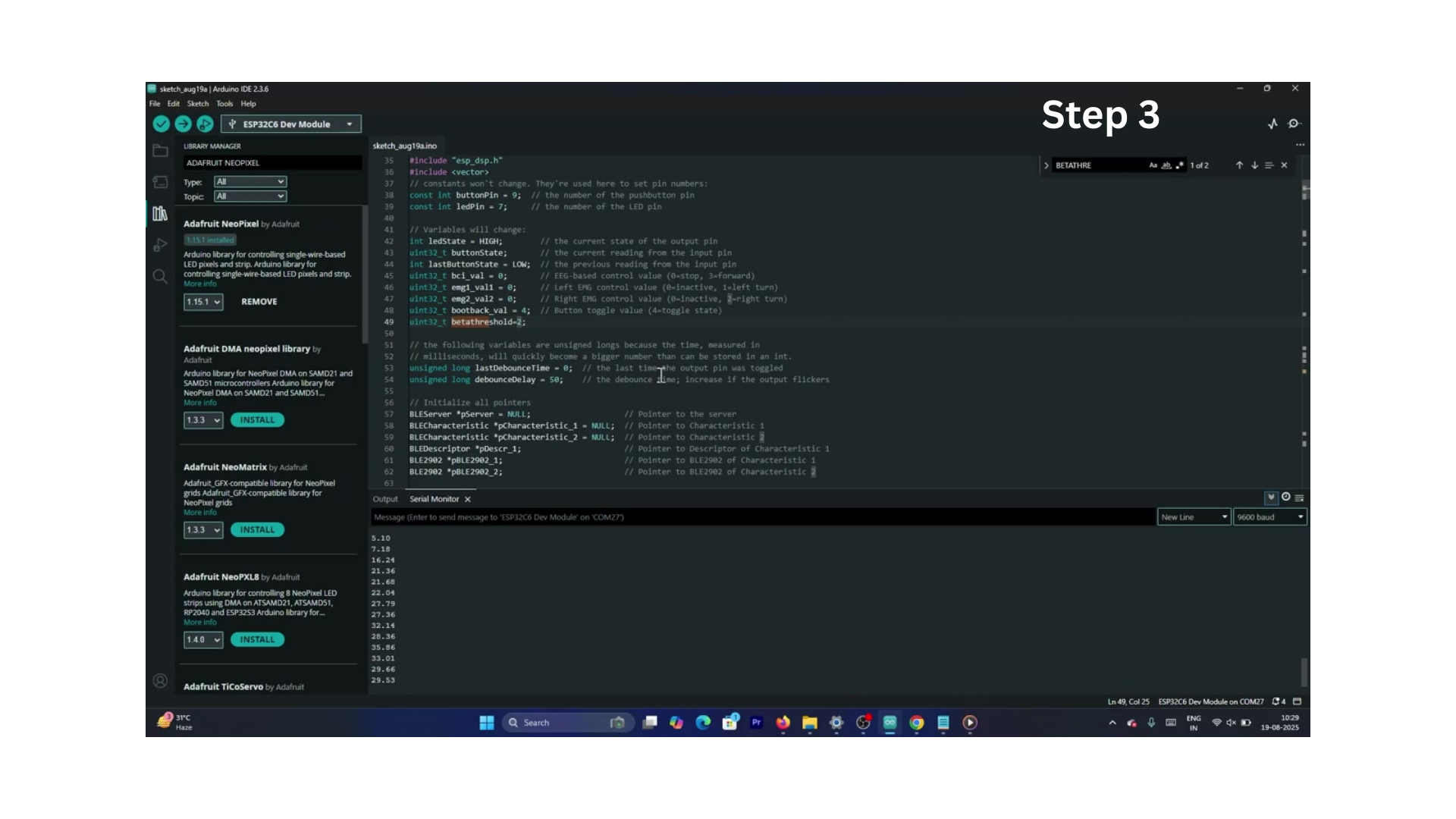Switch to the Output tab
This screenshot has height=819, width=1456.
[385, 499]
